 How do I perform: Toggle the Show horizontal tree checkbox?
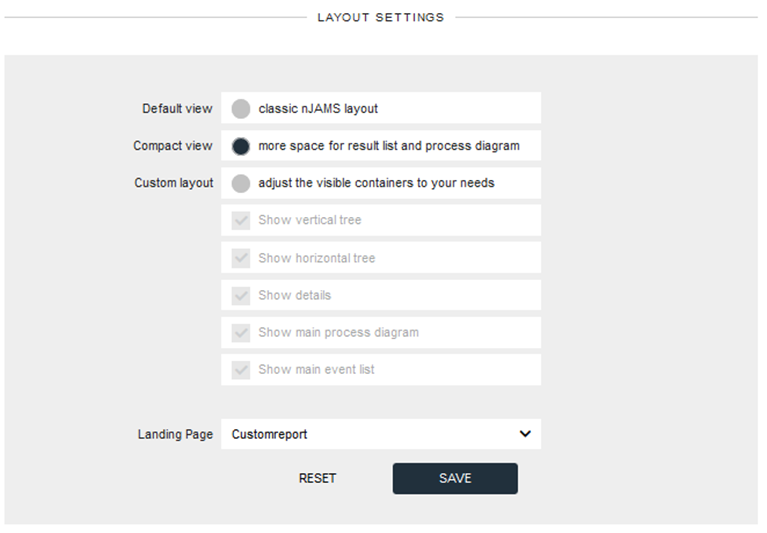[241, 258]
